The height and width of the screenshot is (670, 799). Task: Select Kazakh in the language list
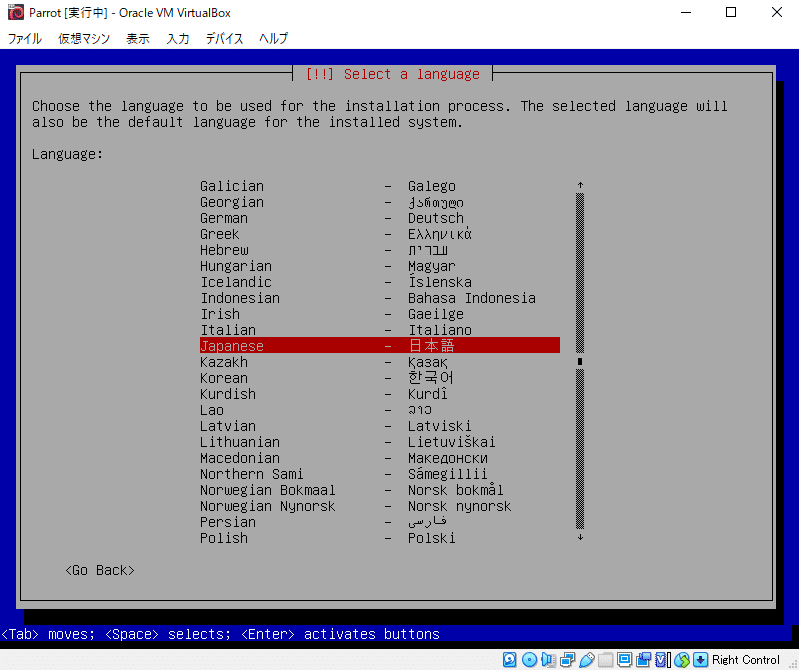pos(380,362)
